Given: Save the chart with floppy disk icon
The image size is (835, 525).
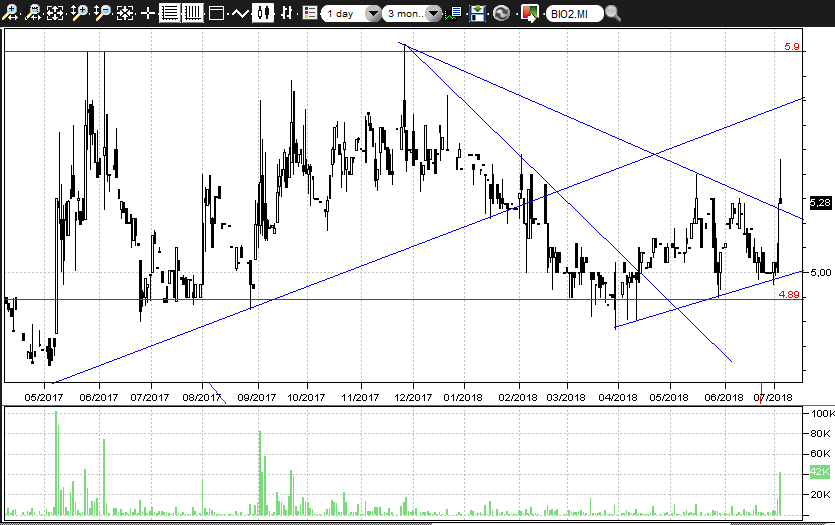Looking at the screenshot, I should (477, 13).
